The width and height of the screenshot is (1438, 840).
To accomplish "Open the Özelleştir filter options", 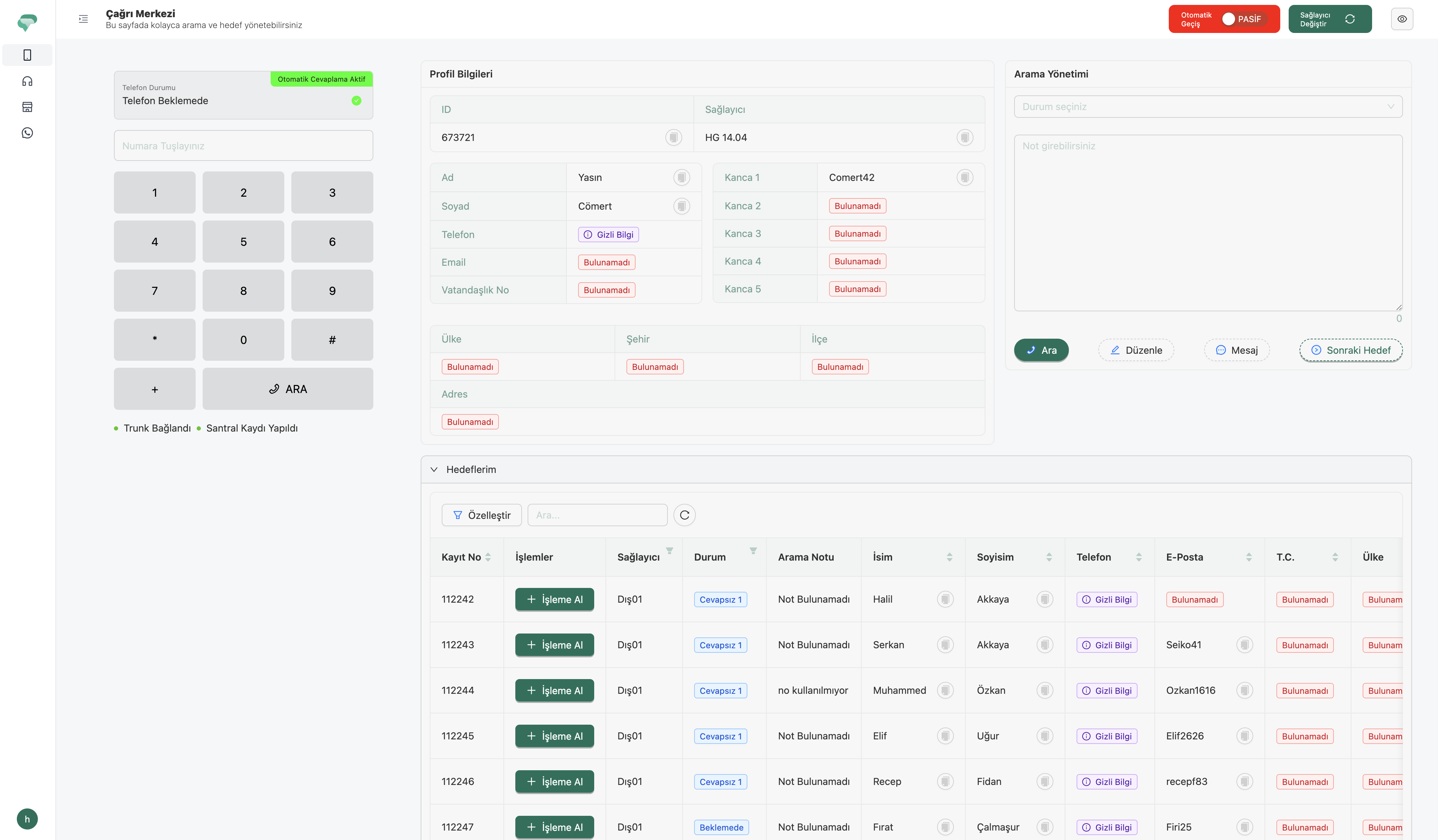I will click(481, 515).
